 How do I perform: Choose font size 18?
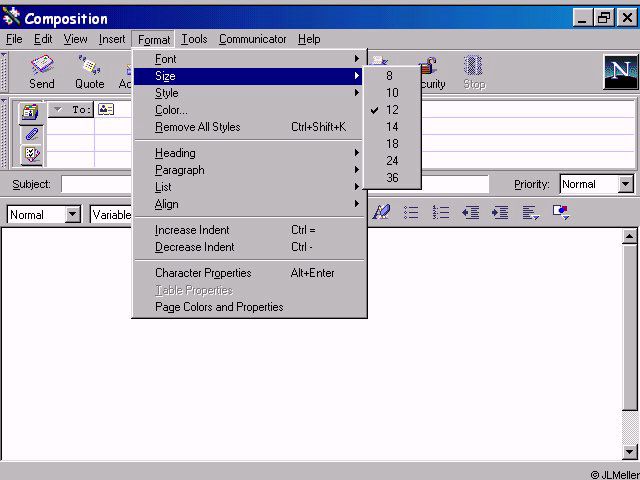(x=392, y=144)
